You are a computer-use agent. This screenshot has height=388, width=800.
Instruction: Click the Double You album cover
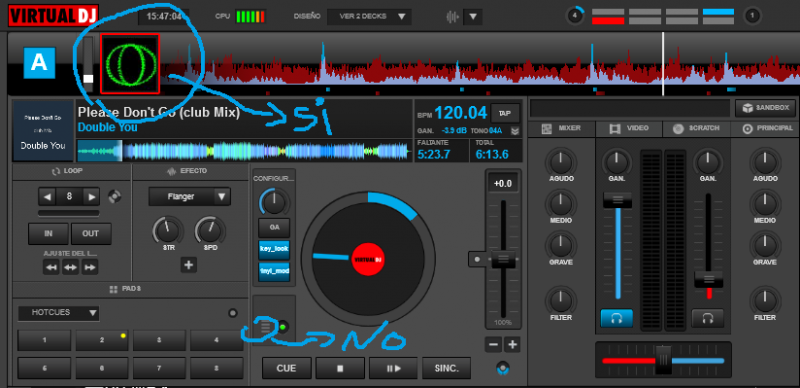click(43, 131)
